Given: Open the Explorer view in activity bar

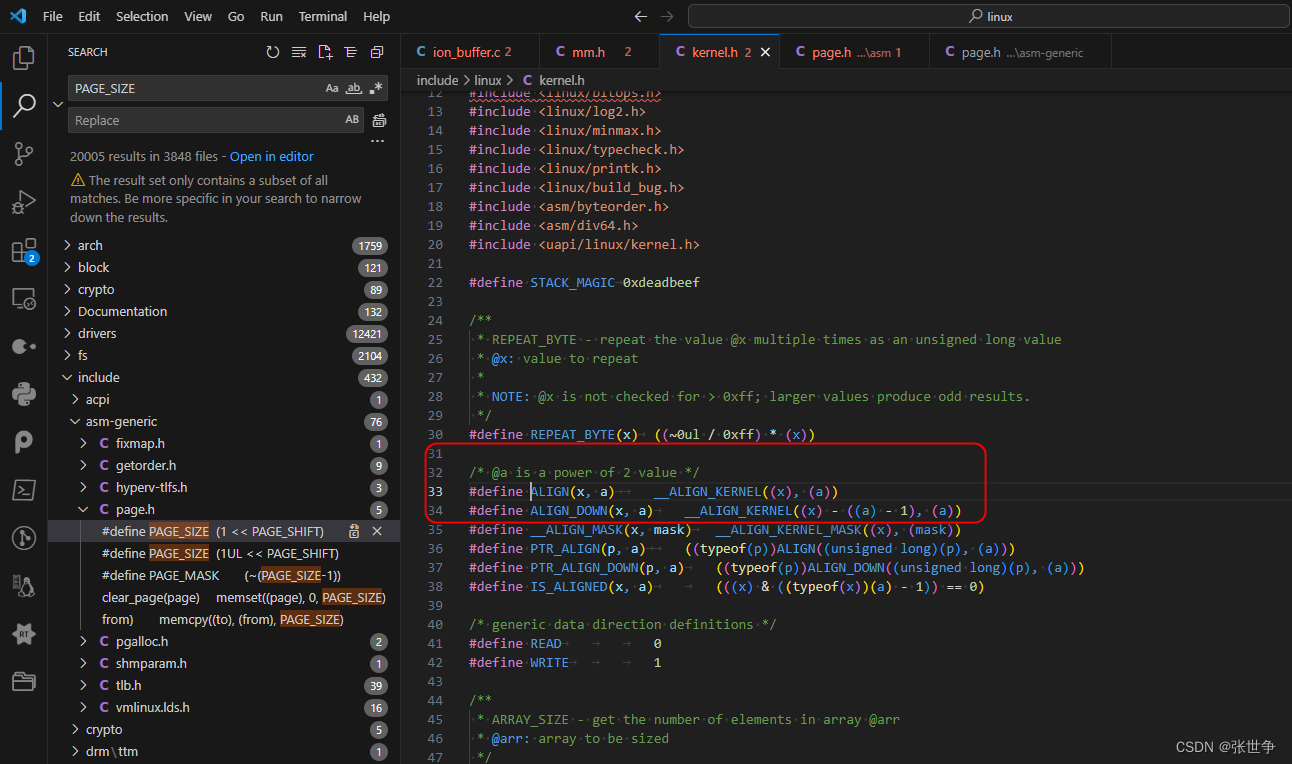Looking at the screenshot, I should click(x=23, y=57).
